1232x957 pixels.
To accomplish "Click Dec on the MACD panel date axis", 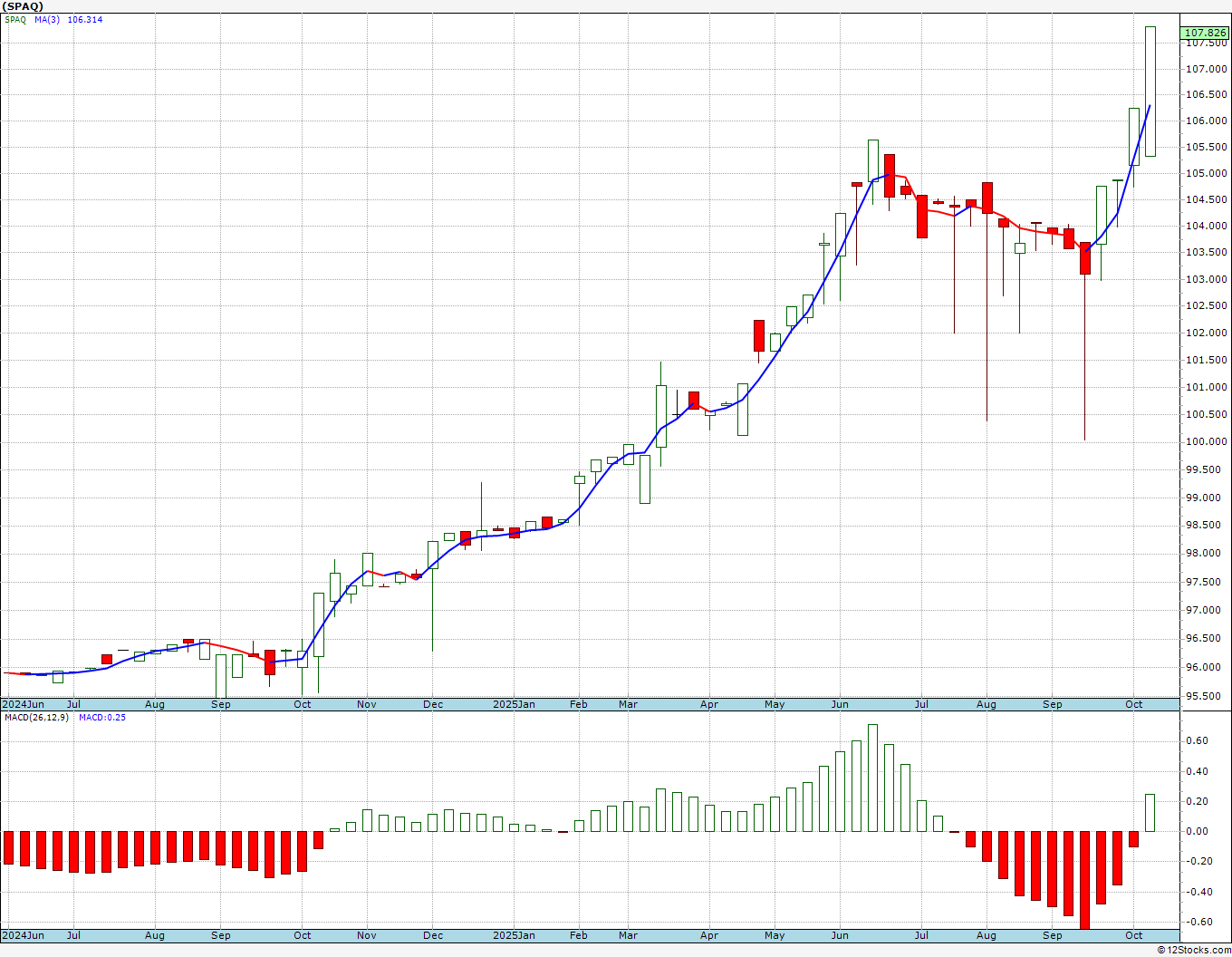I will click(x=433, y=935).
